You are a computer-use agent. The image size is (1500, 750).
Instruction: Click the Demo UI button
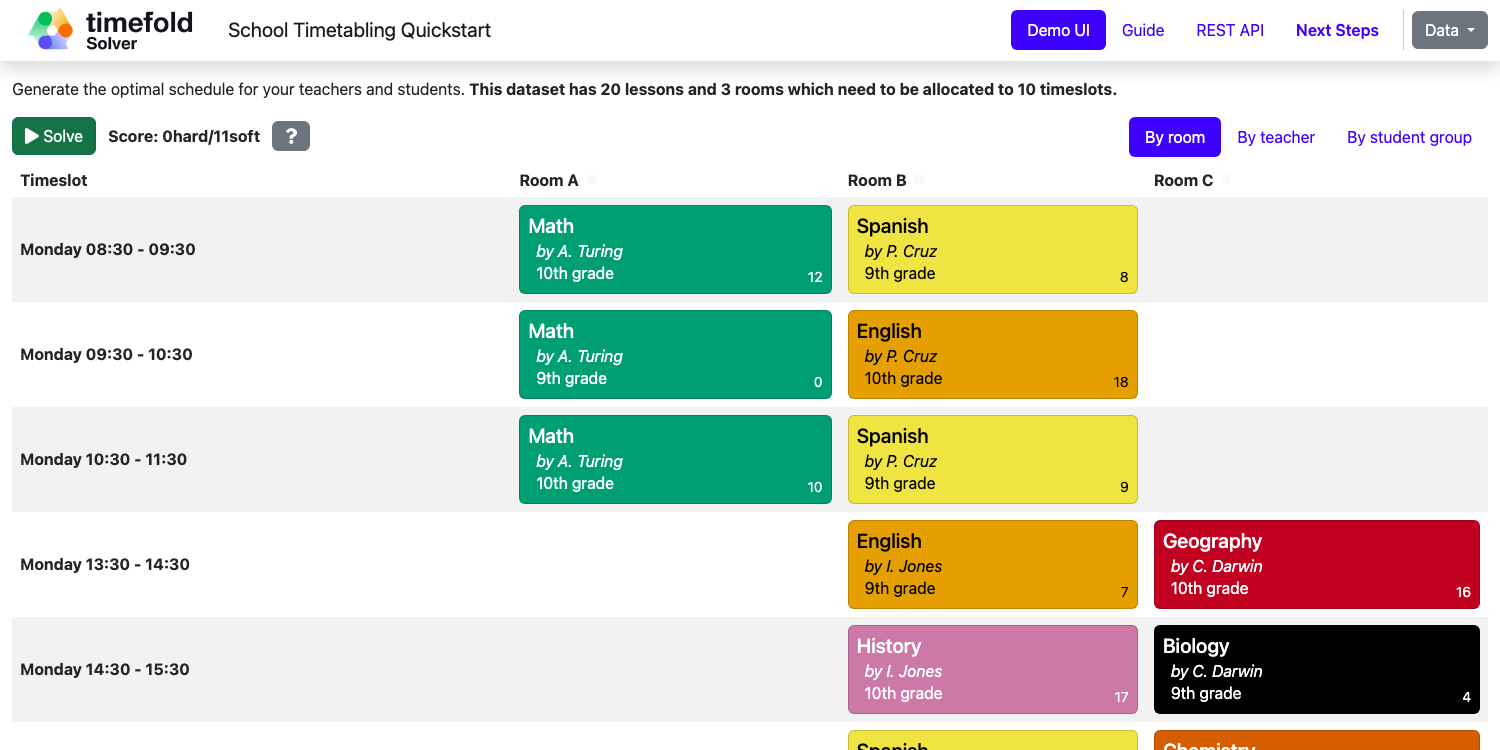tap(1057, 30)
